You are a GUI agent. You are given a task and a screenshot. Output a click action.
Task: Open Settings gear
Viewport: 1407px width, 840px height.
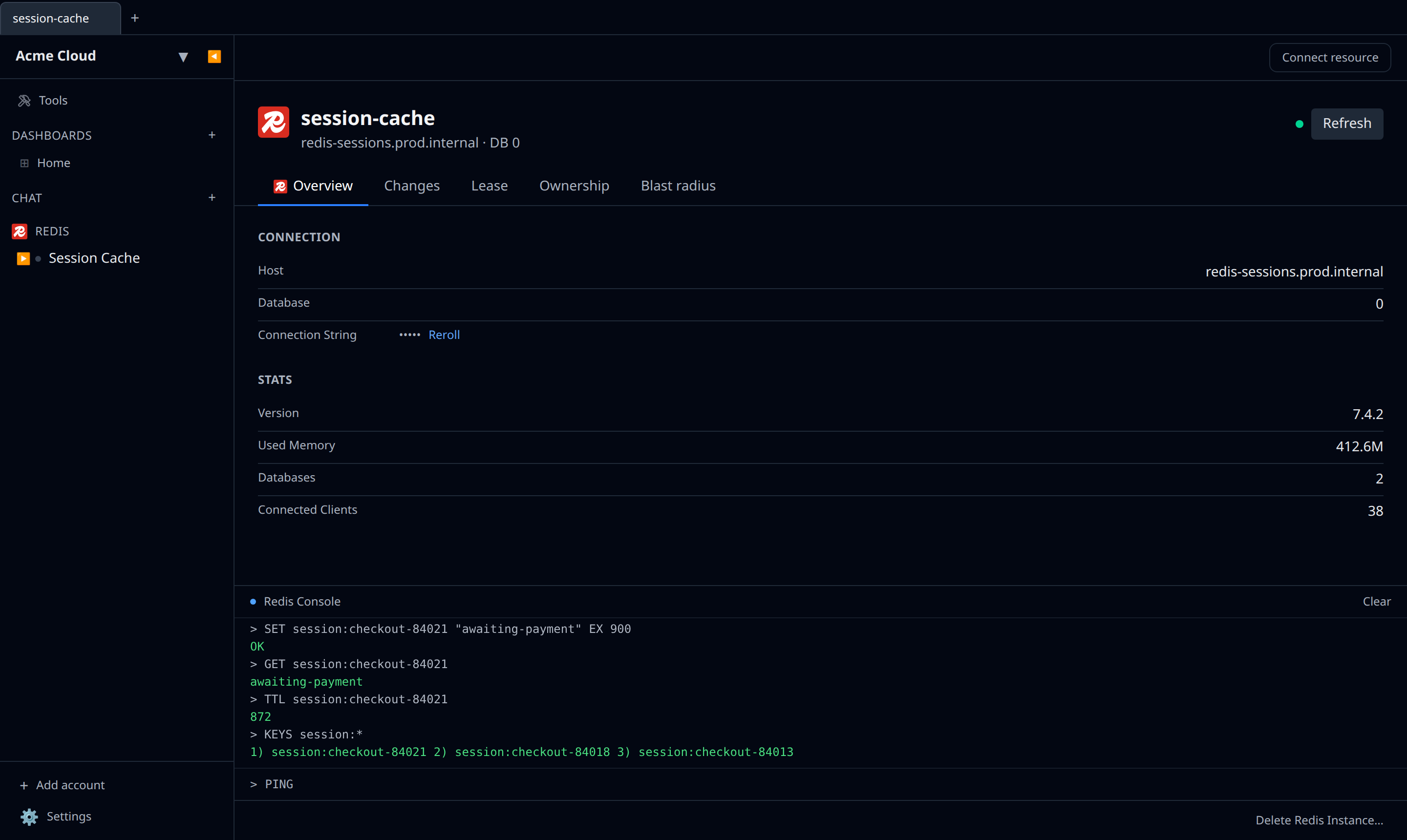click(x=29, y=816)
